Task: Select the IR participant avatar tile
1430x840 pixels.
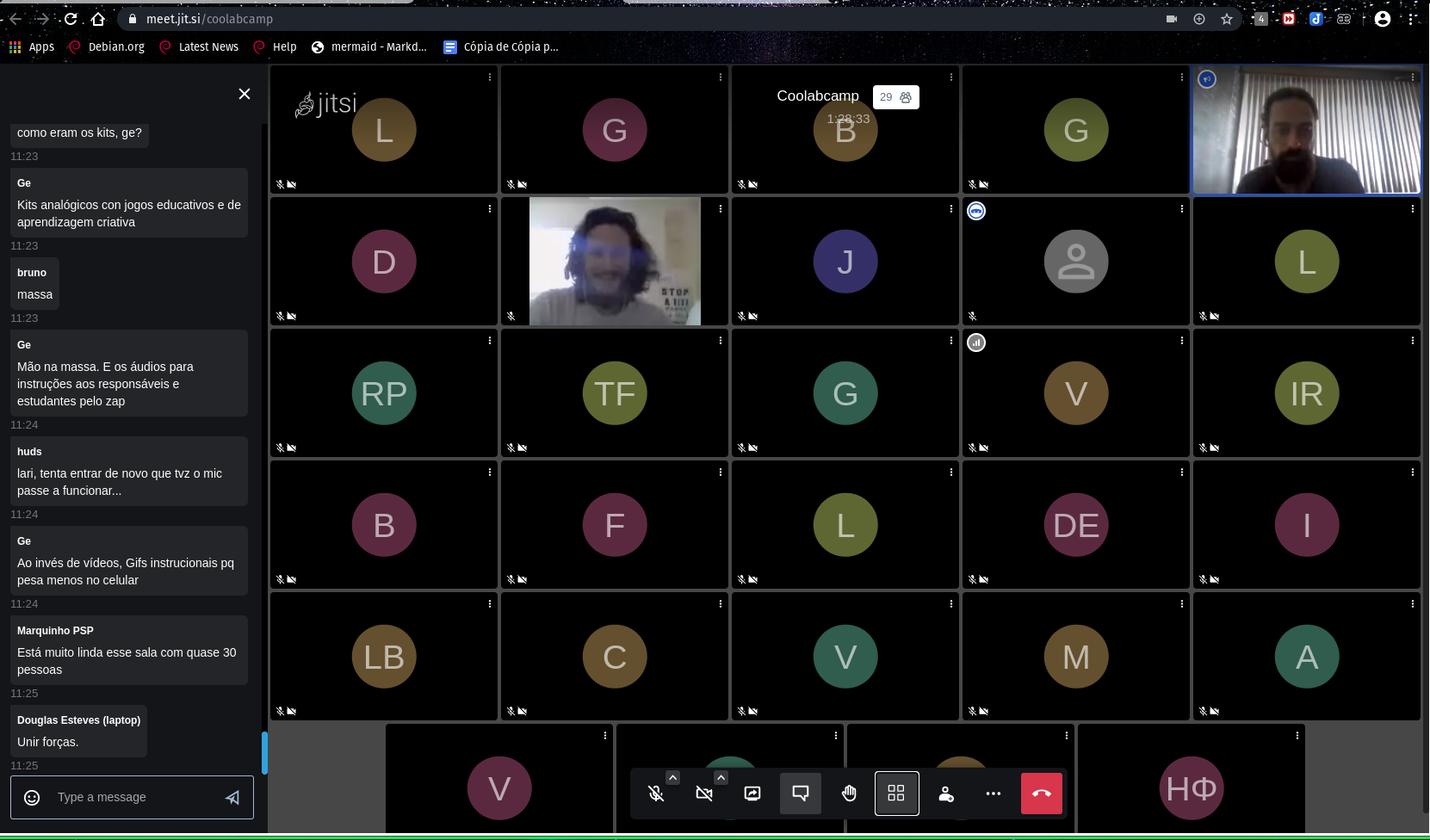Action: pos(1307,393)
